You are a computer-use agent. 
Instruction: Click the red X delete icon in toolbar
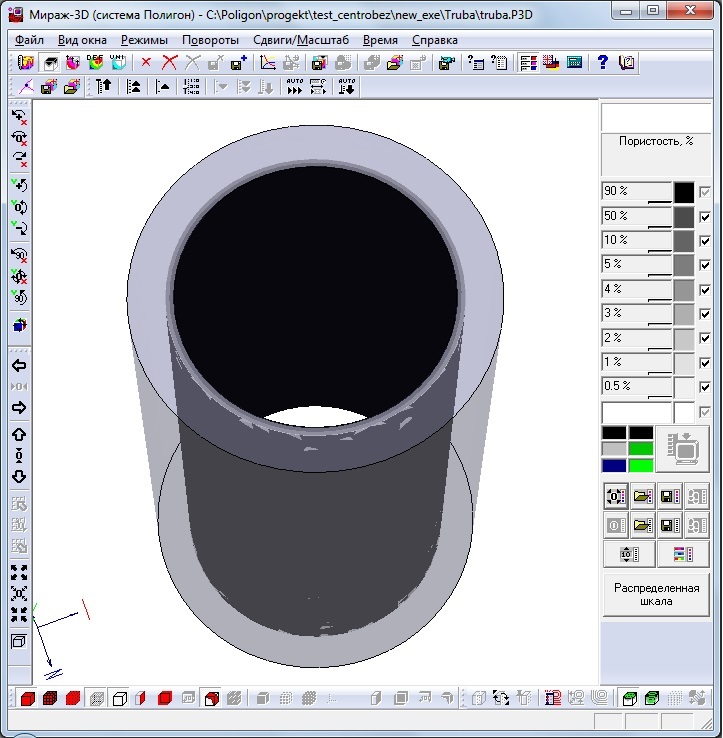tap(146, 62)
